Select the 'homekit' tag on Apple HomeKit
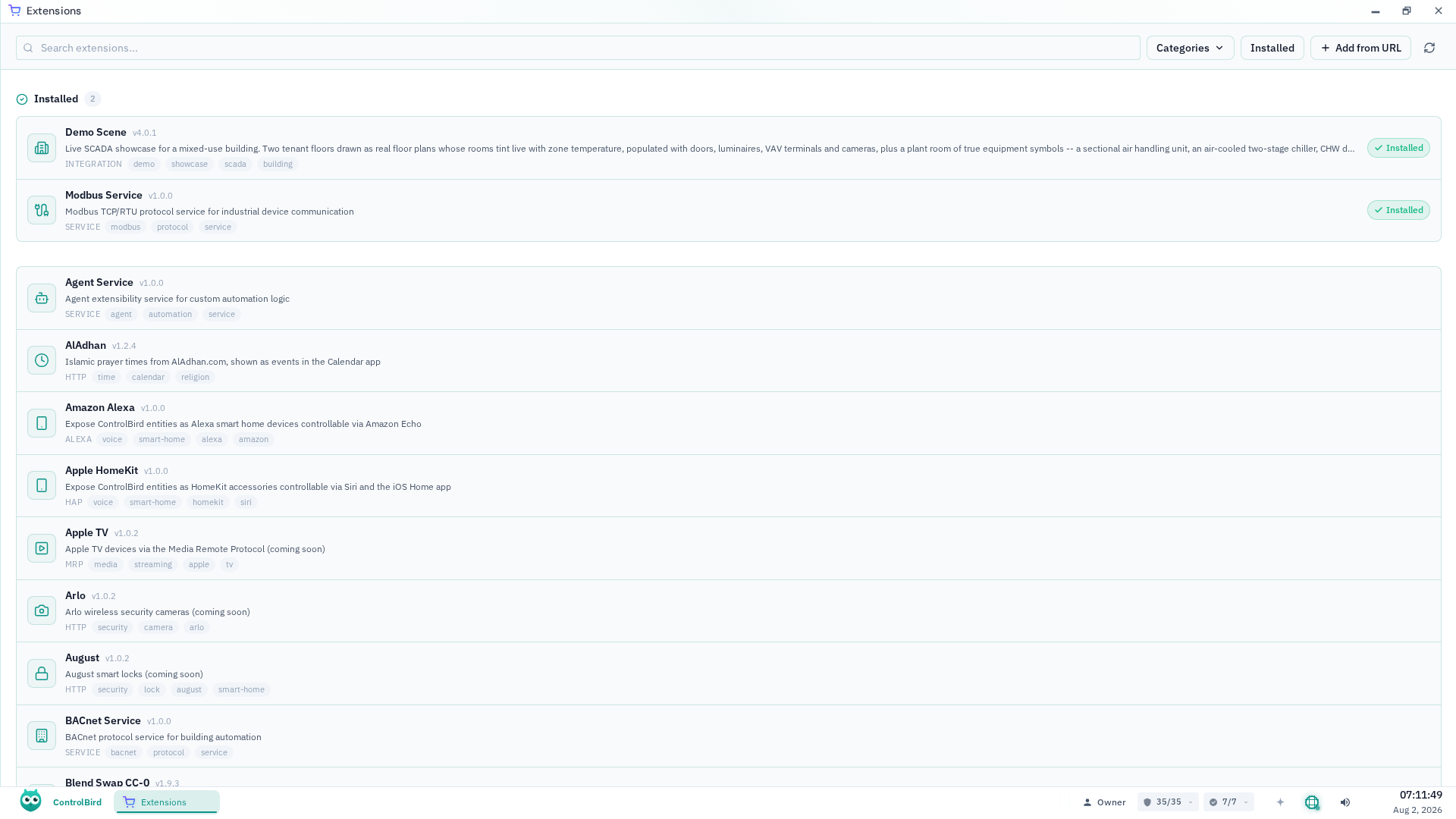 click(208, 502)
